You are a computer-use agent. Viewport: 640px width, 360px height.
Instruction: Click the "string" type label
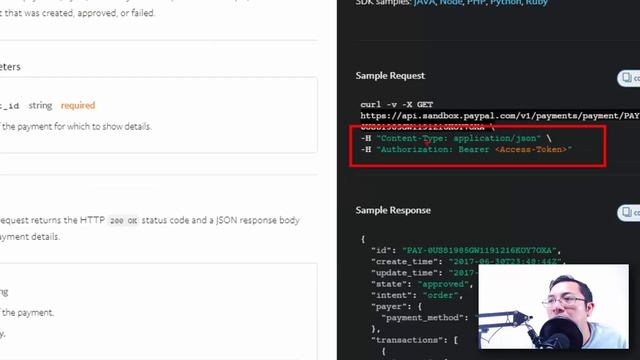click(40, 105)
